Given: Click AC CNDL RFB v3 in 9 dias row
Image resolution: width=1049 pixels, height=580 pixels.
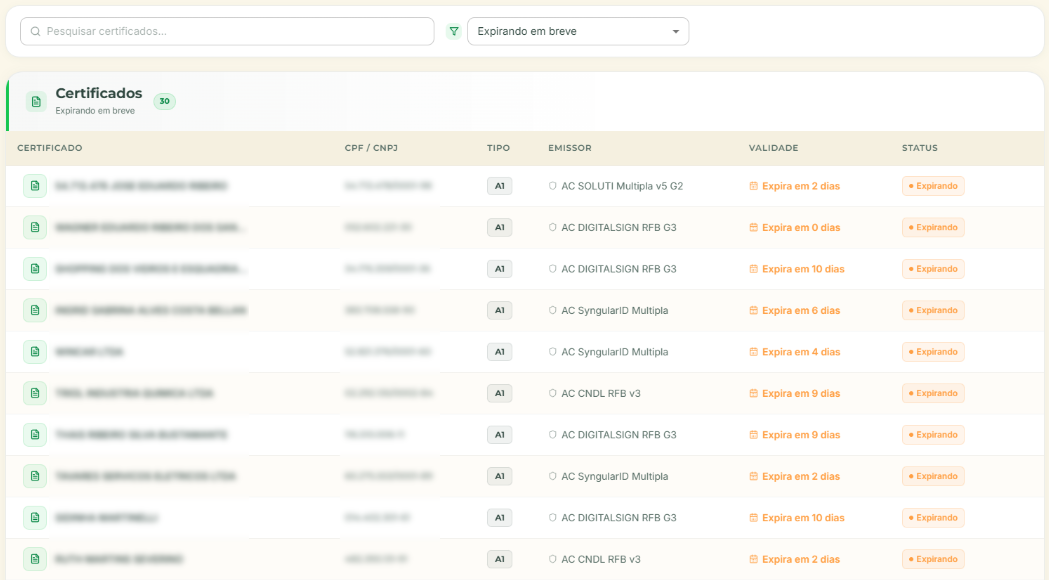Looking at the screenshot, I should click(x=601, y=393).
